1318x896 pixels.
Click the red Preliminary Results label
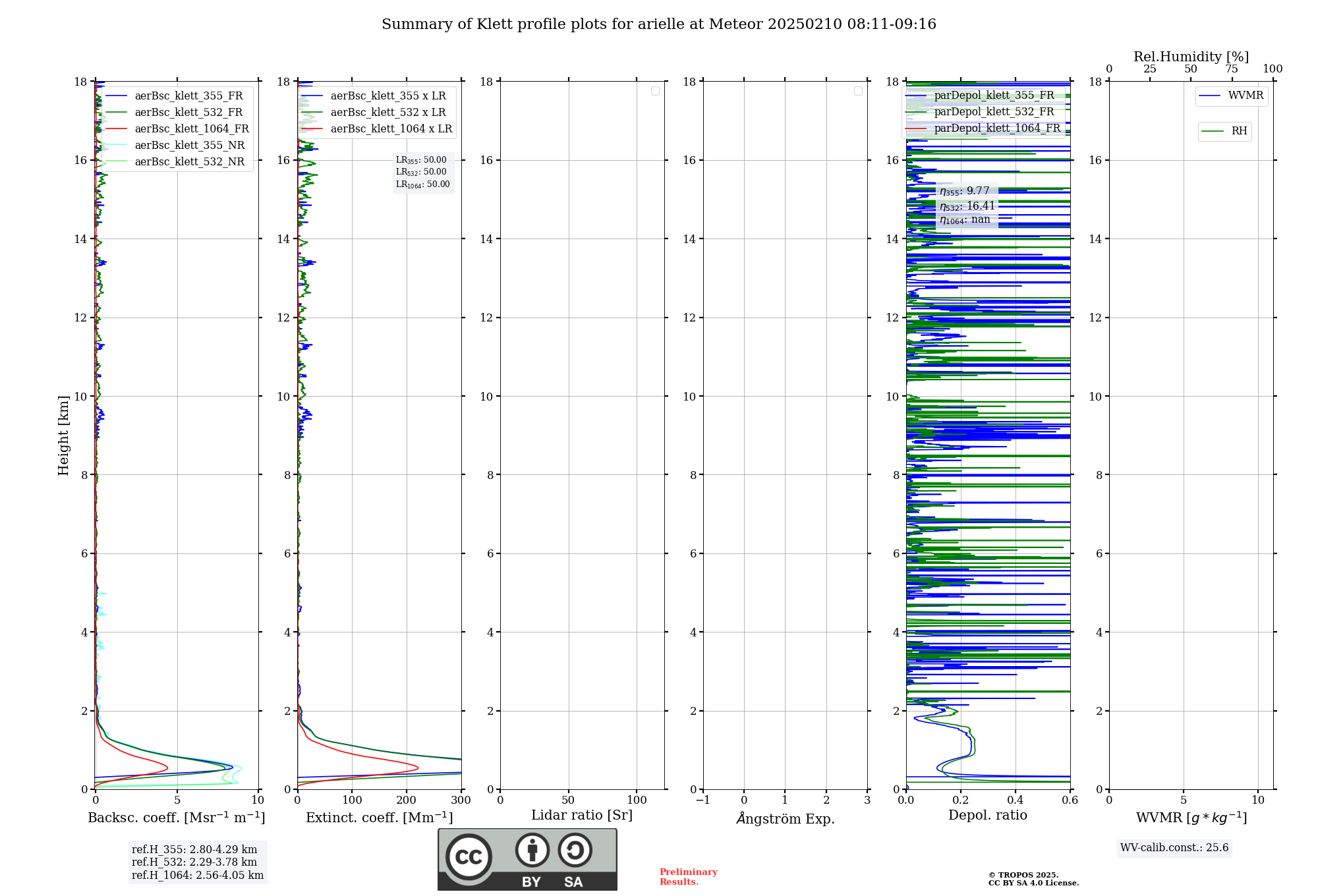click(689, 877)
